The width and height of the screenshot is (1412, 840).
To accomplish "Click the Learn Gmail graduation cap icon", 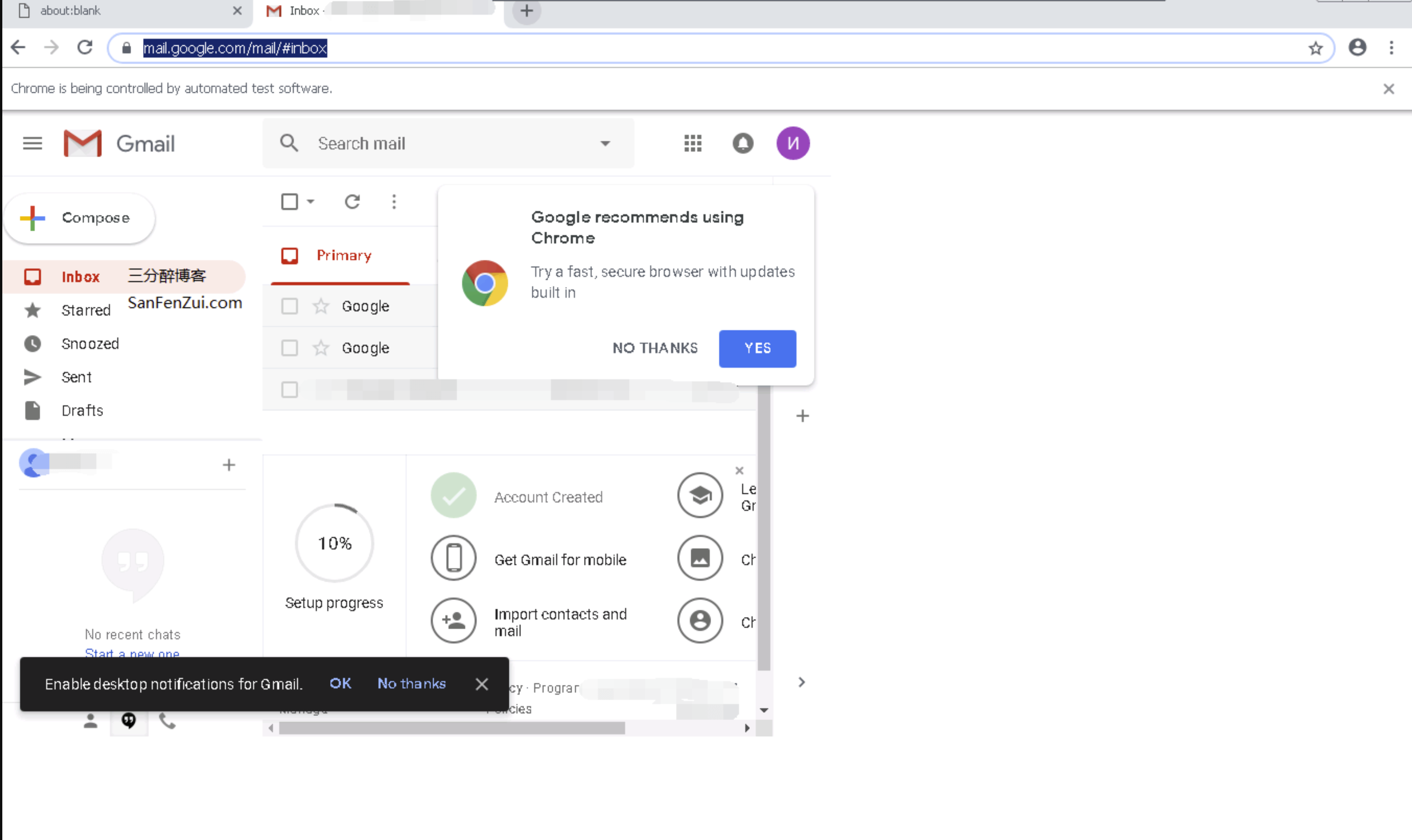I will [700, 495].
